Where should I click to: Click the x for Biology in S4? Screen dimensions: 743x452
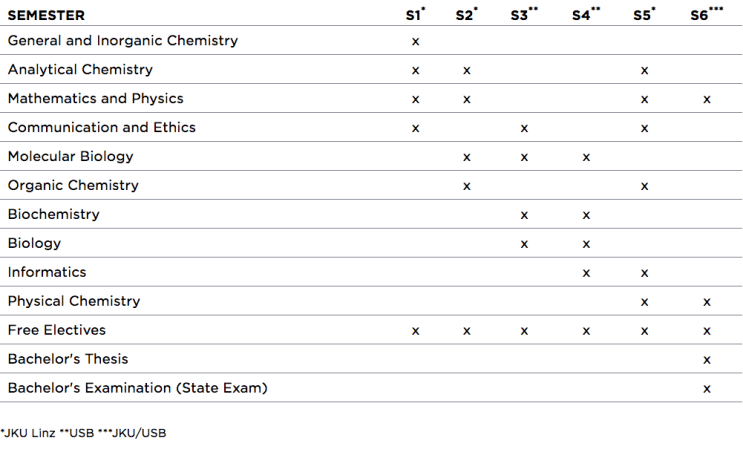586,244
